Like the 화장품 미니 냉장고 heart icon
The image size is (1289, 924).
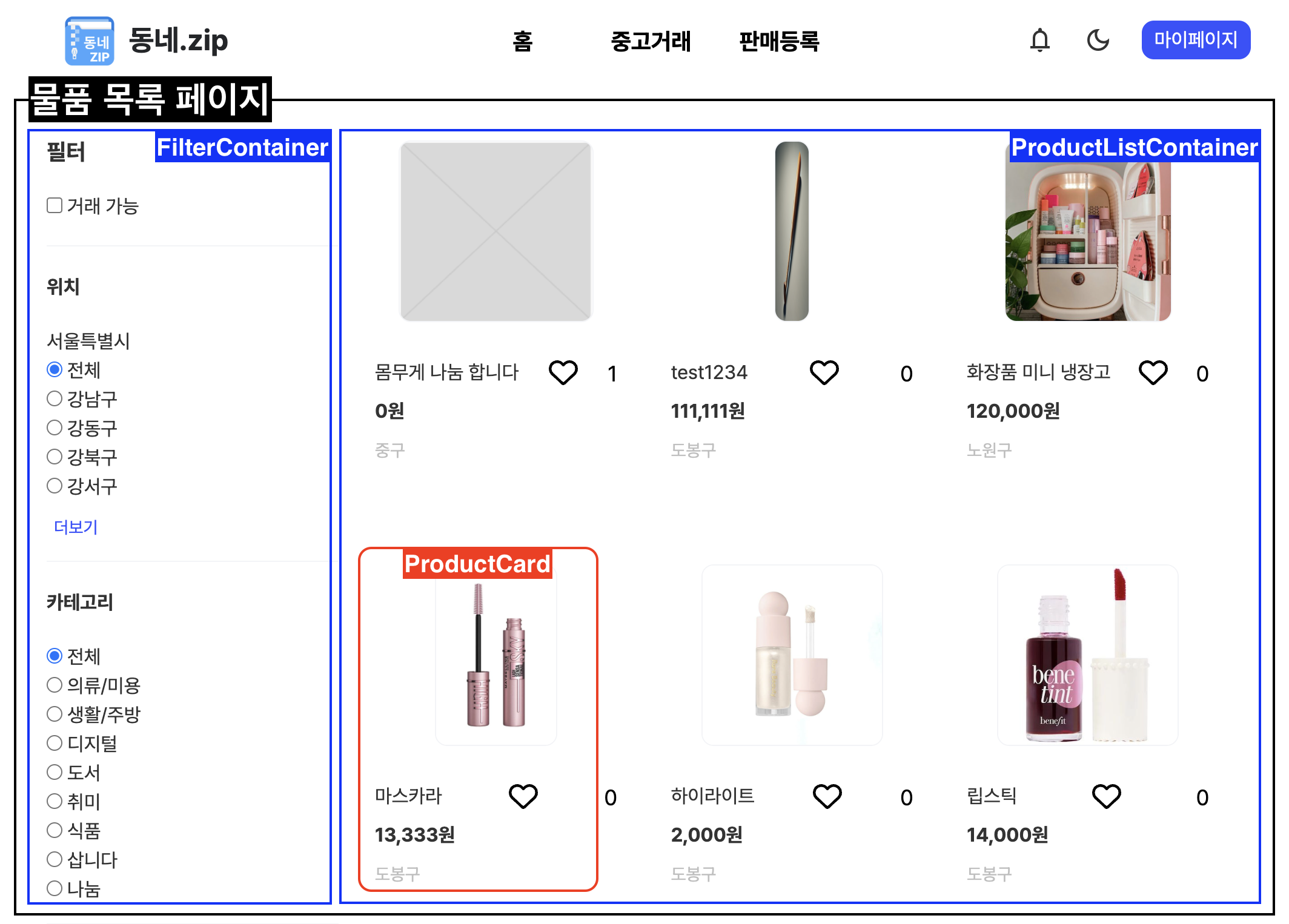(x=1153, y=372)
